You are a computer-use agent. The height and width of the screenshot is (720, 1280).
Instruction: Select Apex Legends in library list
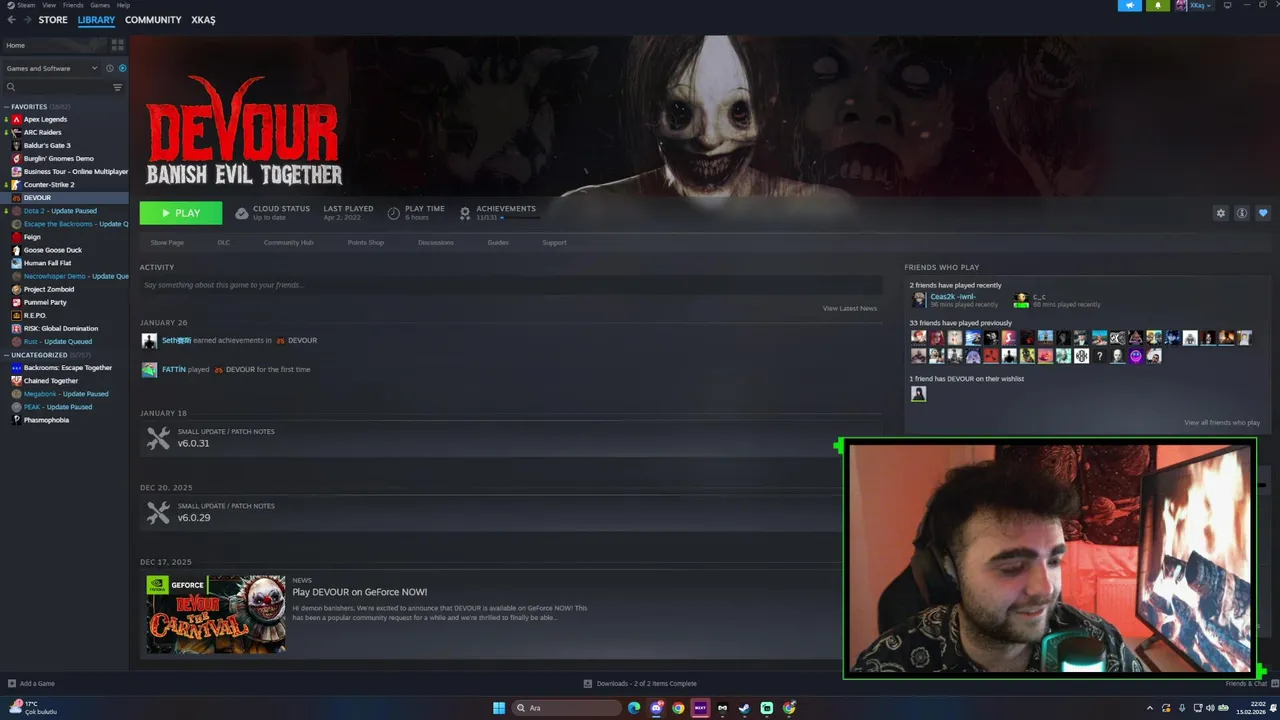[45, 119]
